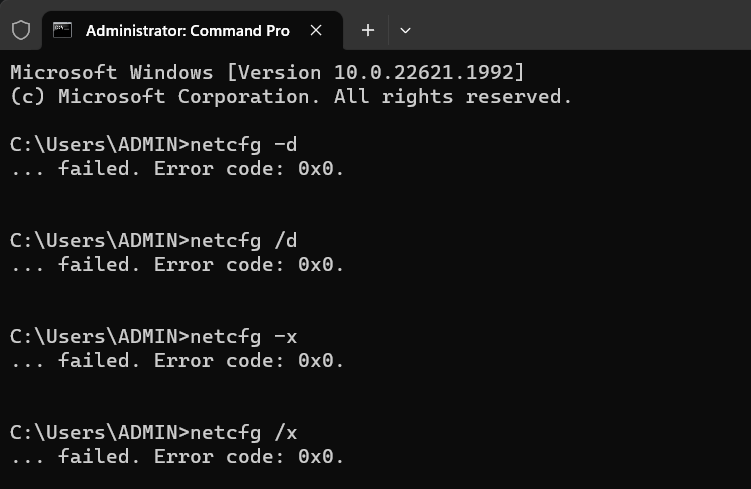Click empty title bar area right of chevron
Viewport: 751px width, 489px height.
(x=584, y=26)
